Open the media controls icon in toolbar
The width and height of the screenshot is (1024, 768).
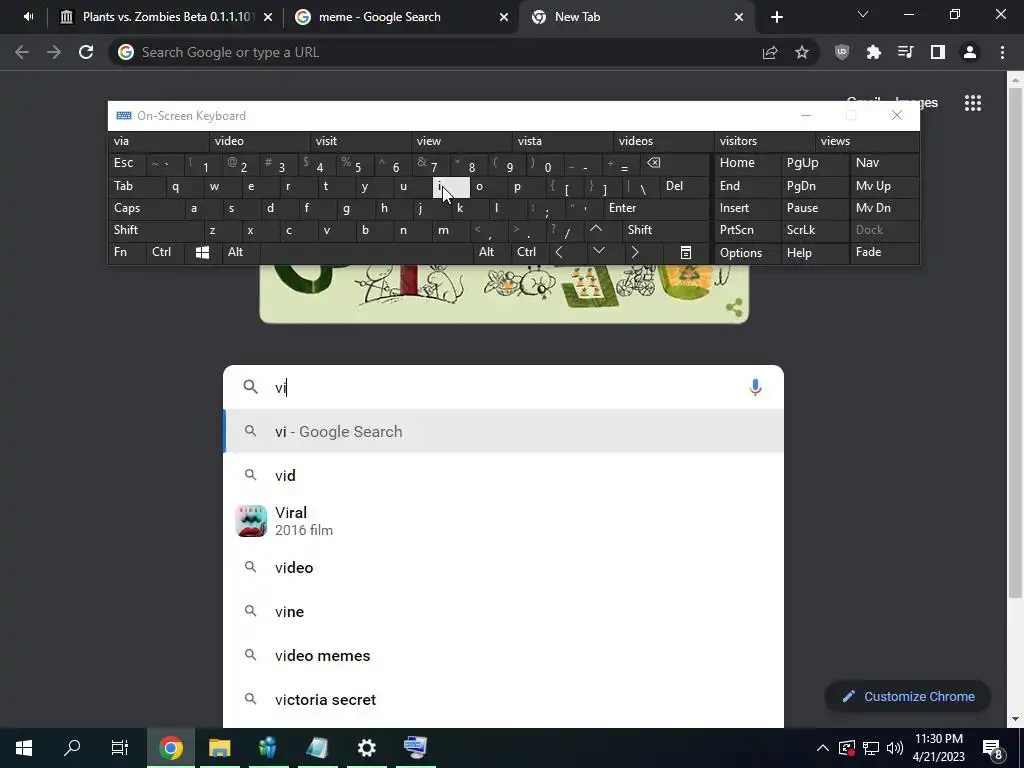coord(906,52)
